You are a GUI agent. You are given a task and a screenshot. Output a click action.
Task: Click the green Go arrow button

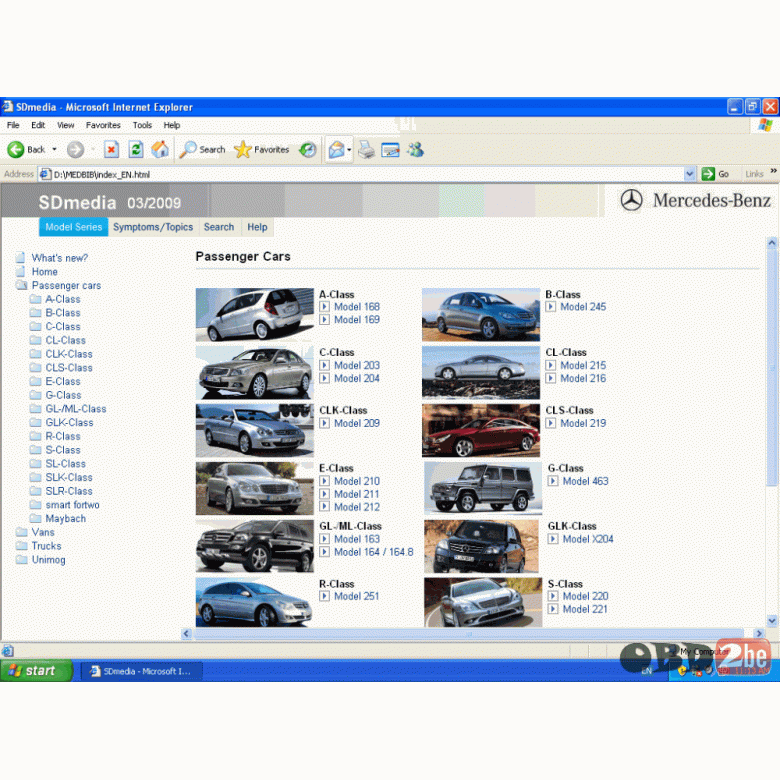708,174
